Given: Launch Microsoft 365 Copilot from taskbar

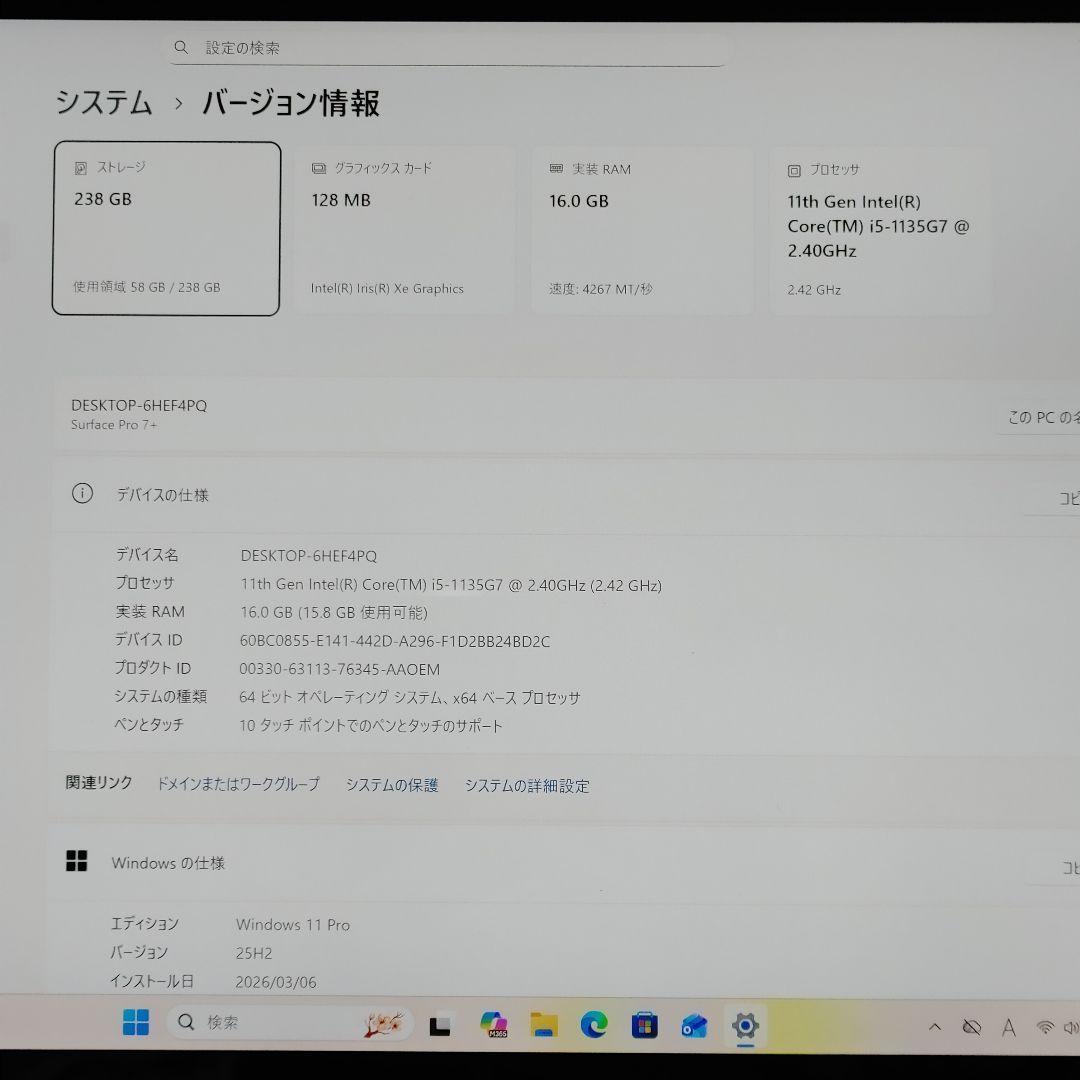Looking at the screenshot, I should [x=494, y=1024].
